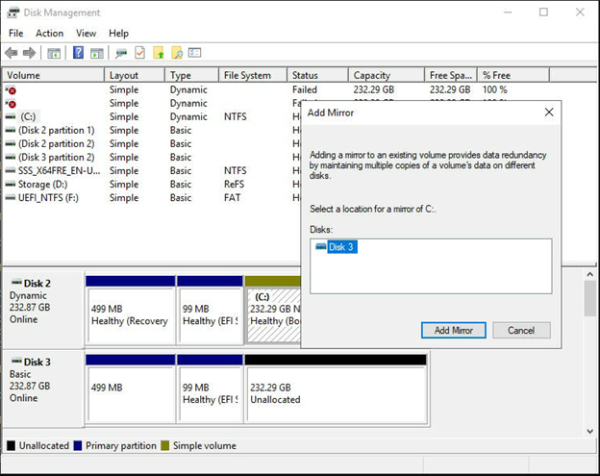Viewport: 600px width, 476px height.
Task: Select the UEFI_NTFS (F:) volume row
Action: point(48,198)
